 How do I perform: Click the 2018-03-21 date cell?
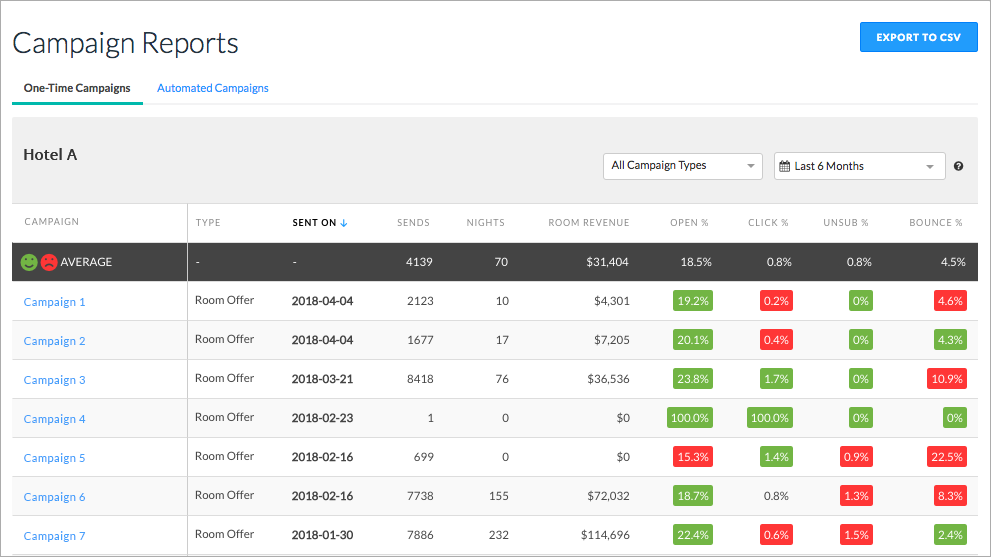pyautogui.click(x=322, y=379)
